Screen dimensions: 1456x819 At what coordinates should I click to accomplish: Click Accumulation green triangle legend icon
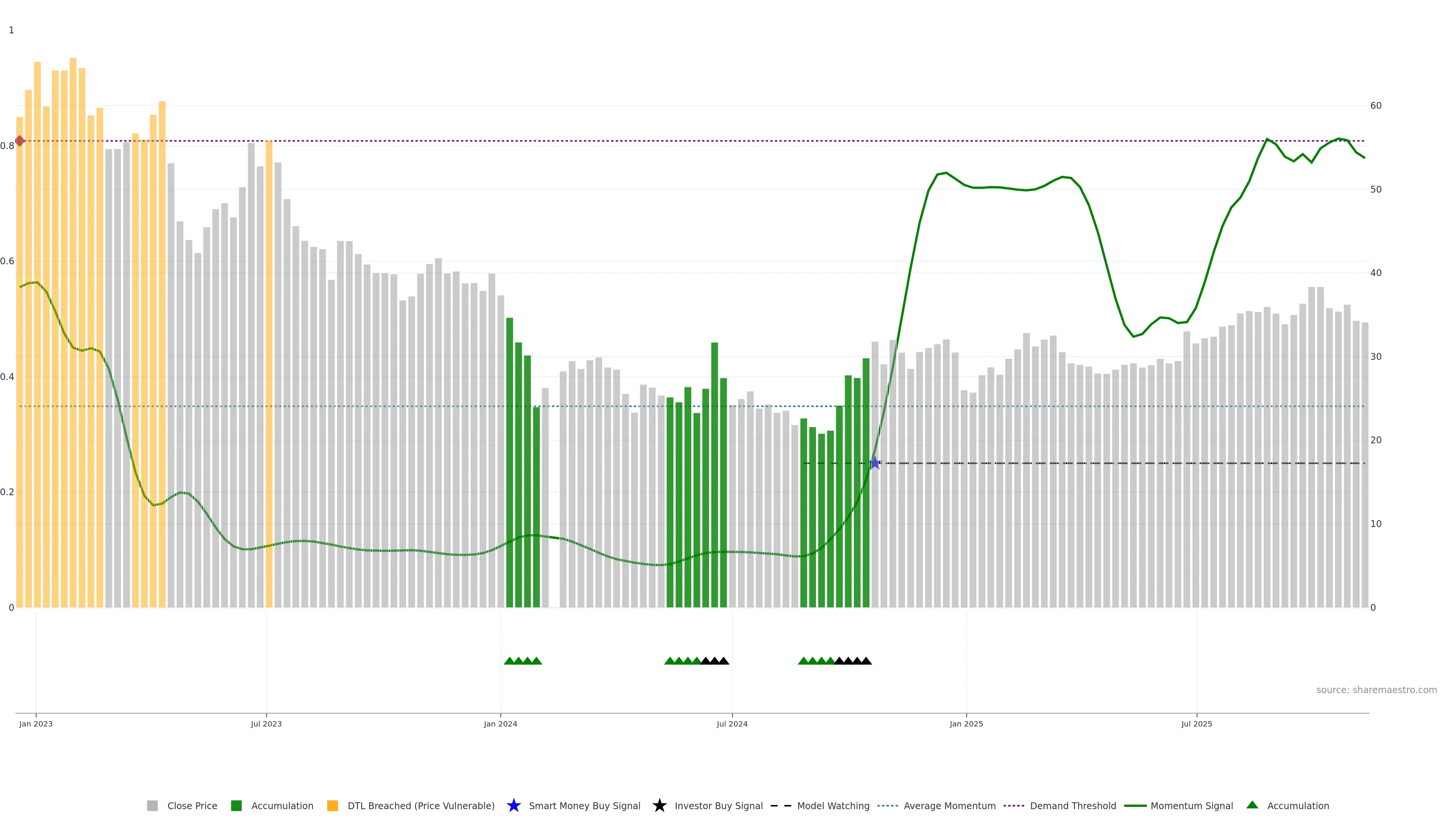tap(1252, 805)
